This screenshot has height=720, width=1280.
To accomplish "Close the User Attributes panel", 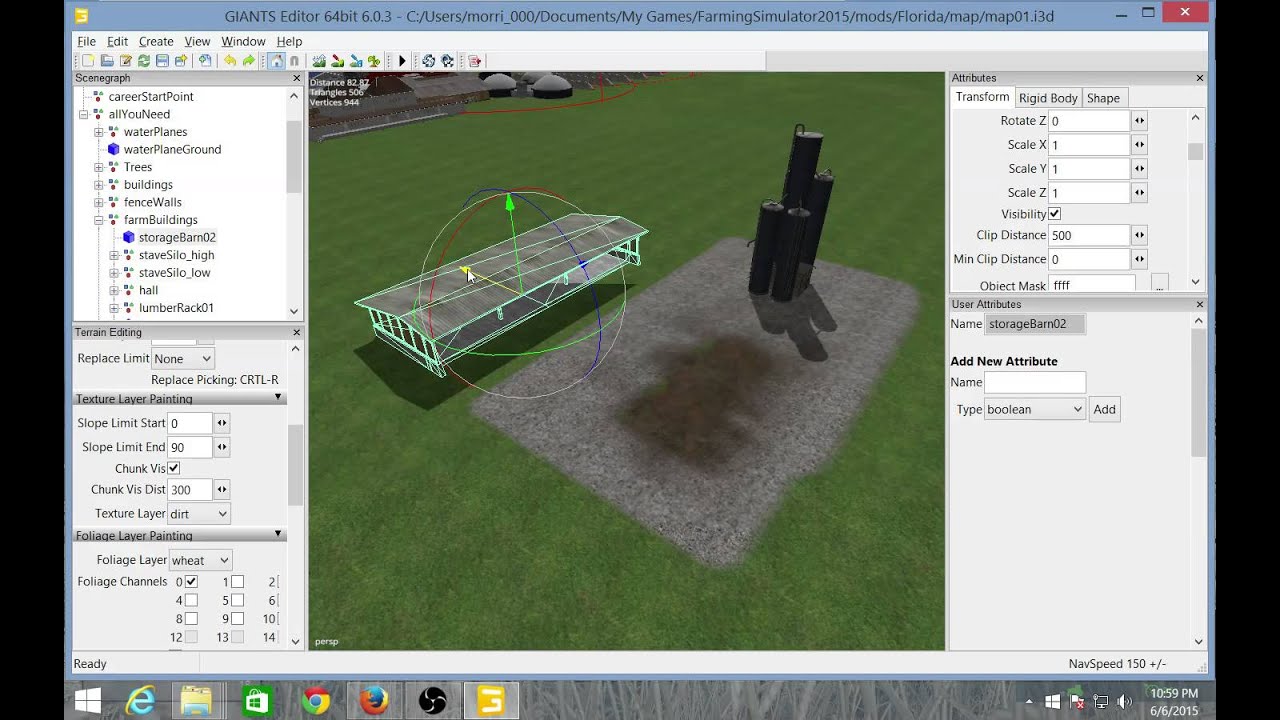I will (x=1200, y=304).
